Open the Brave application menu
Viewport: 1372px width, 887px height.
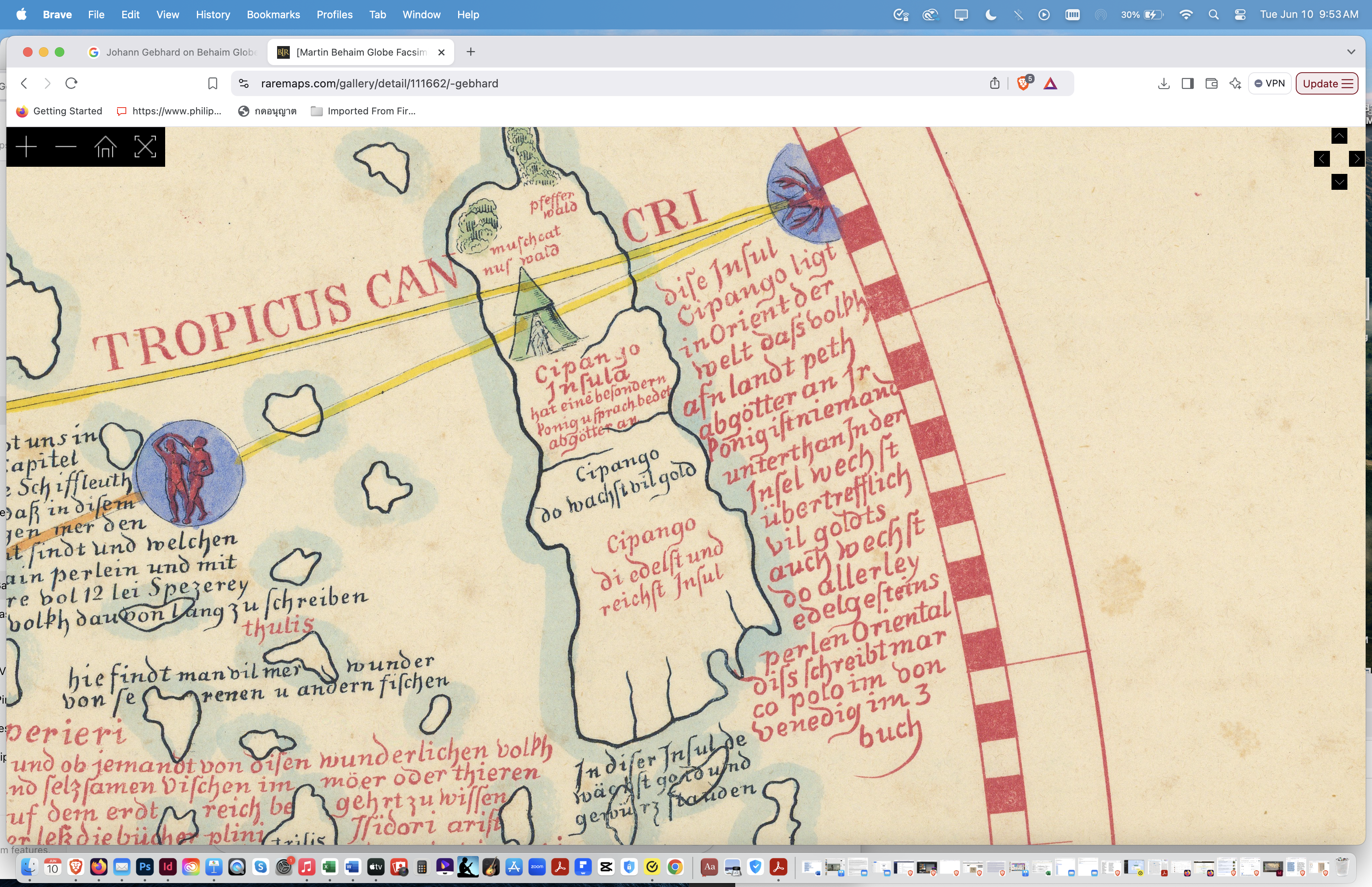57,14
